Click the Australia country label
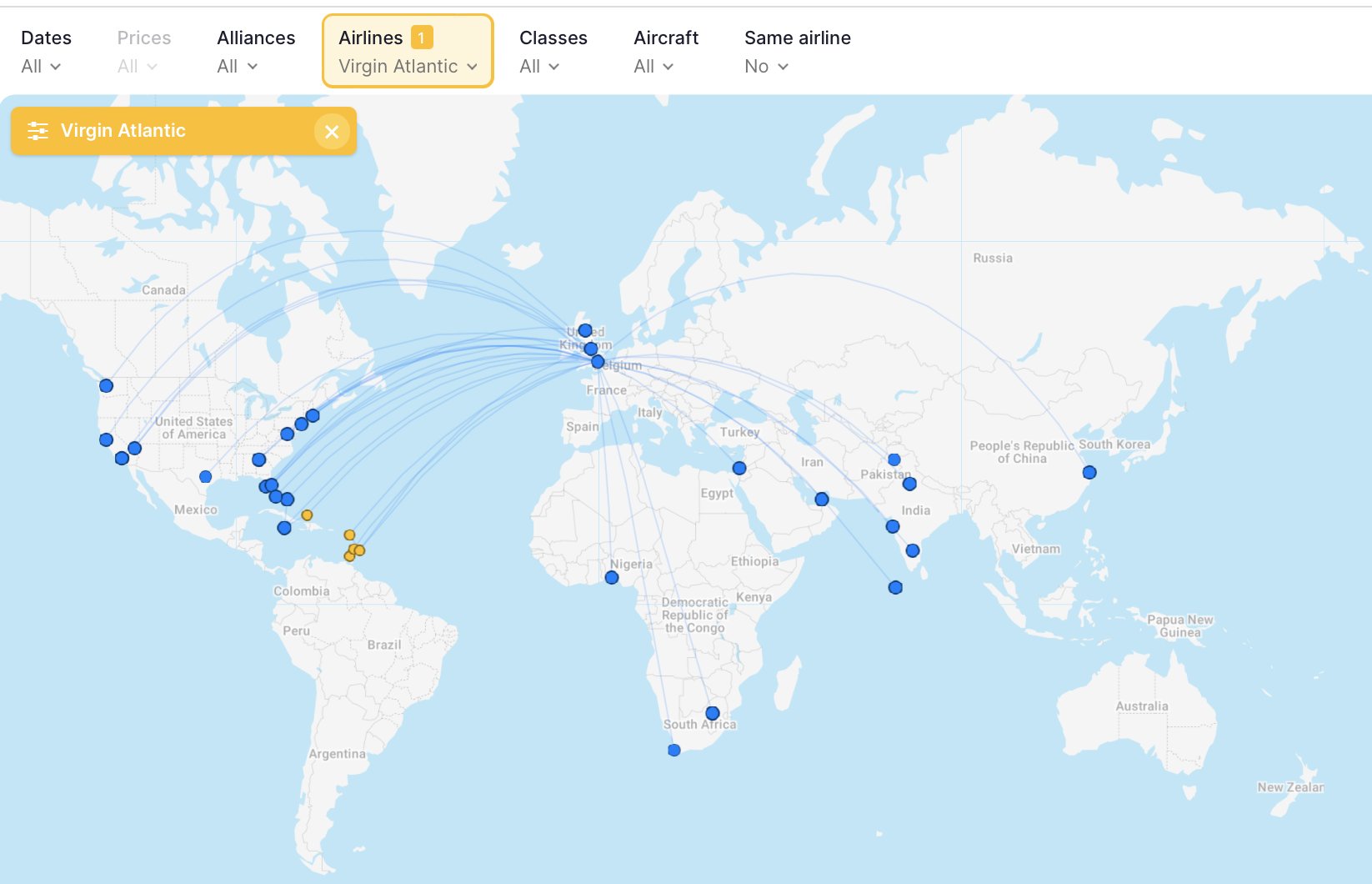 [x=1142, y=706]
